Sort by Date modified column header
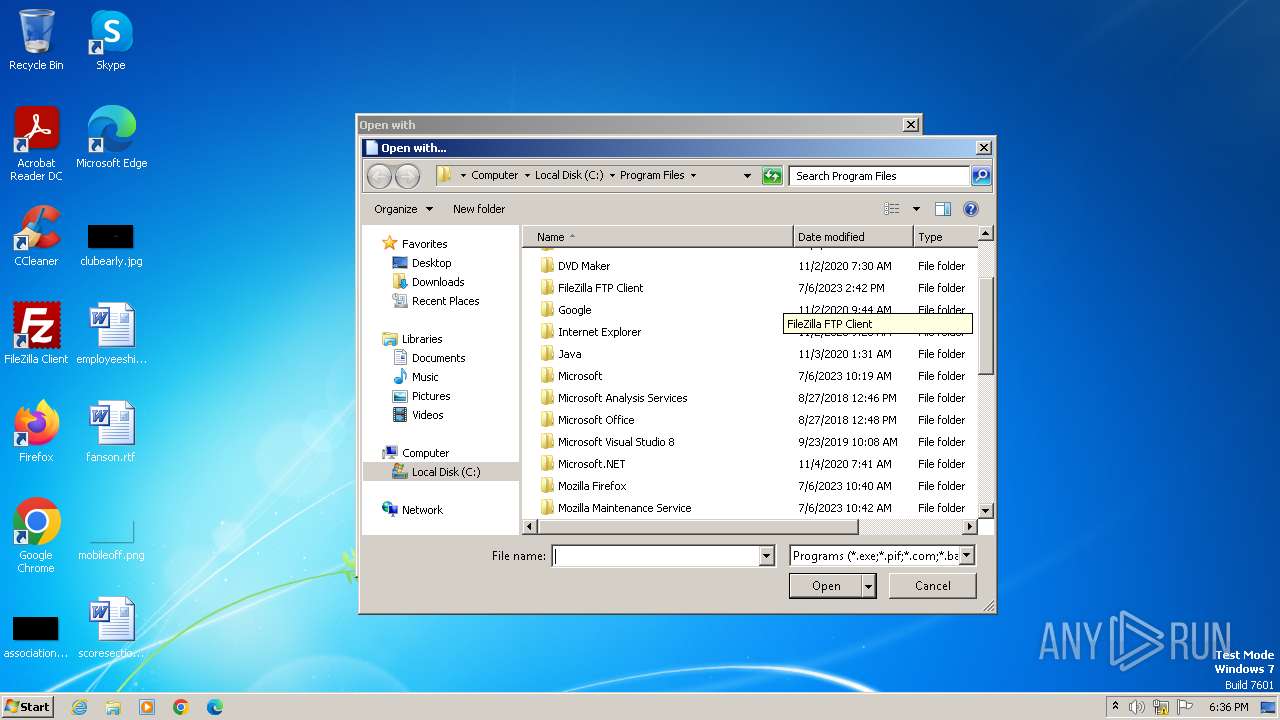The image size is (1280, 720). click(x=854, y=237)
